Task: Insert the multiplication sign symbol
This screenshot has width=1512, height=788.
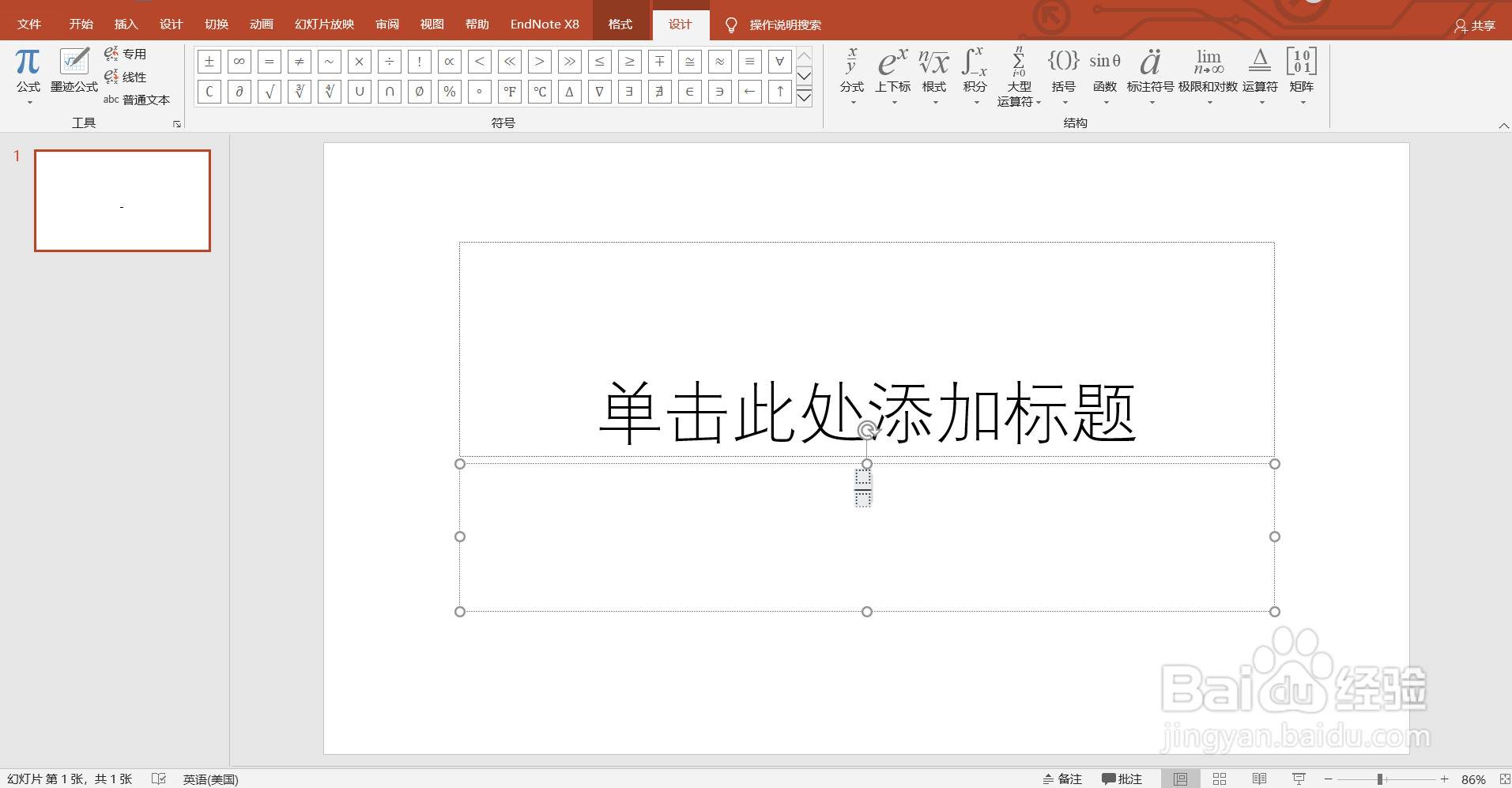Action: click(x=360, y=61)
